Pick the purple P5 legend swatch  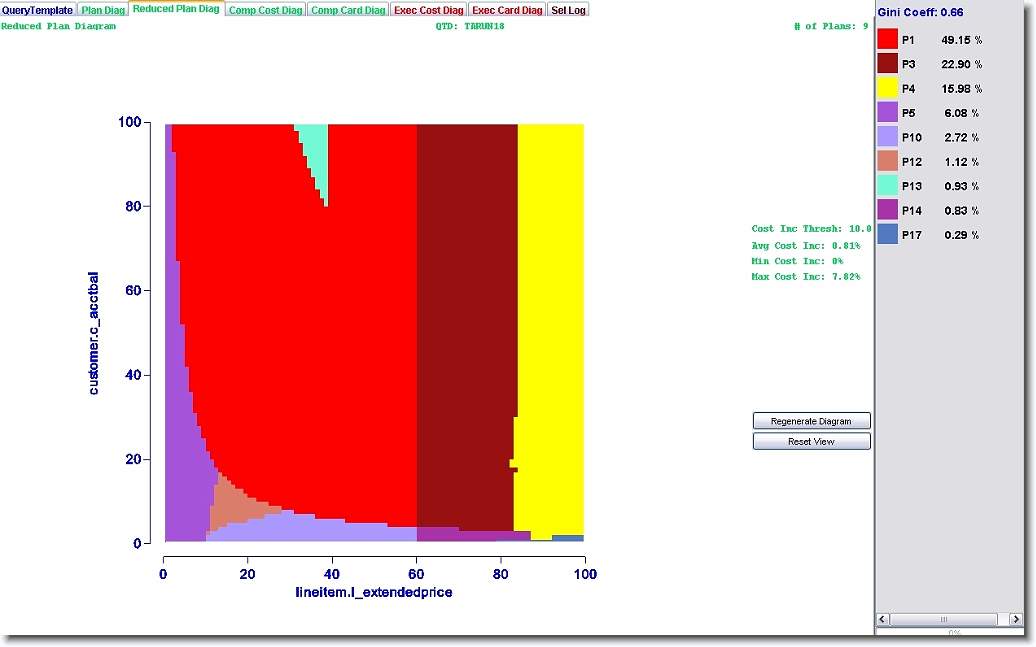pyautogui.click(x=887, y=113)
